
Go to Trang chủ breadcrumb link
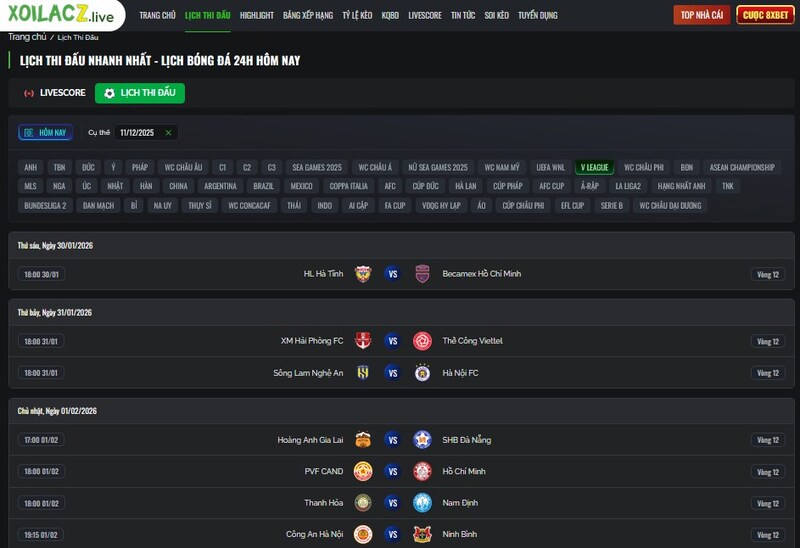click(x=27, y=37)
